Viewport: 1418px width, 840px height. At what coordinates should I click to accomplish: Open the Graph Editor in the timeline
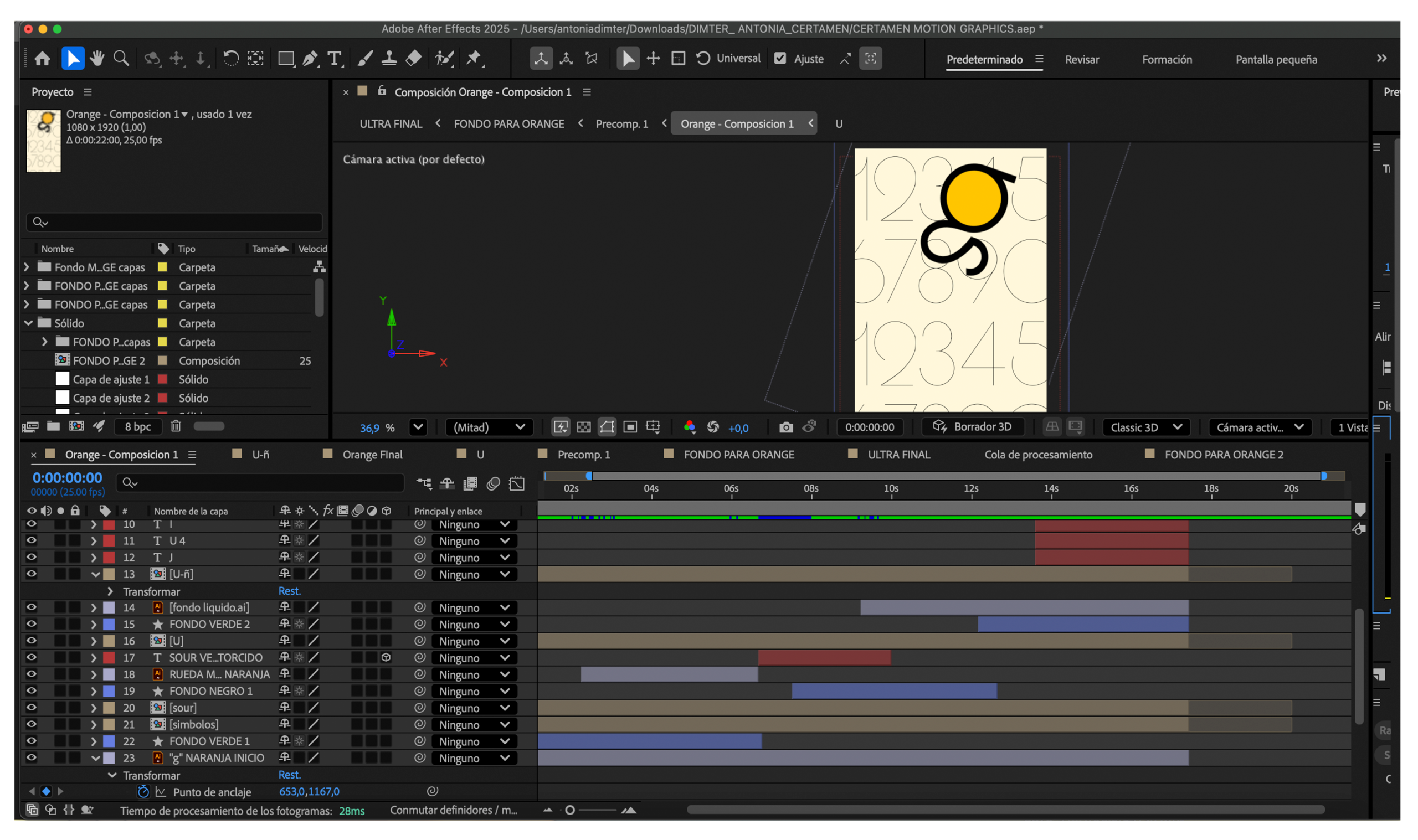pos(517,483)
